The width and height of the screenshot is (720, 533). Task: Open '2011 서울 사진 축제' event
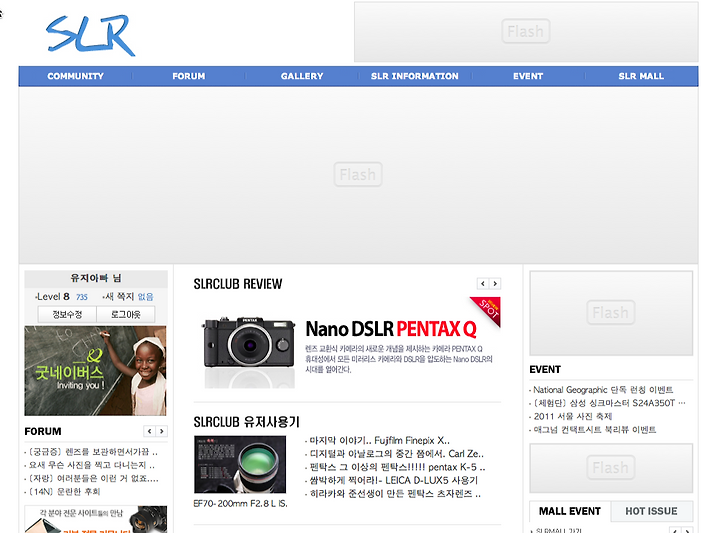[x=571, y=417]
